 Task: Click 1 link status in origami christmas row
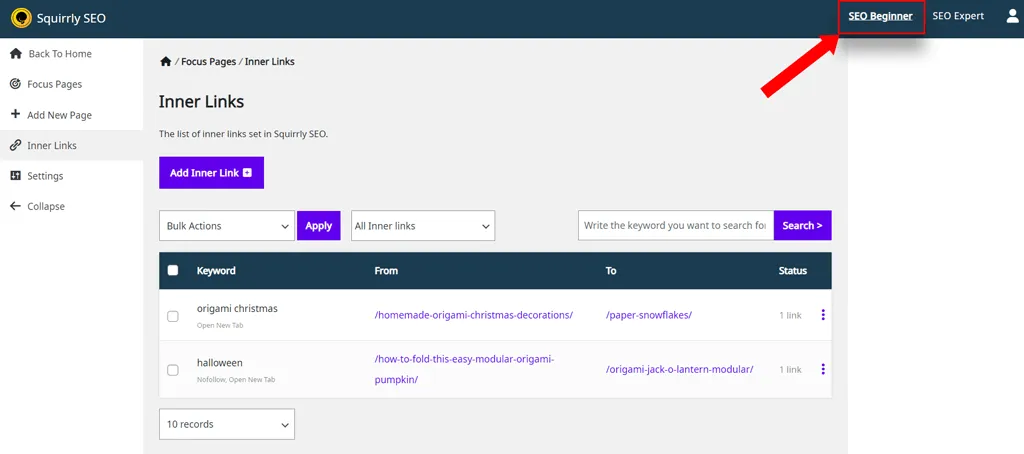point(790,315)
